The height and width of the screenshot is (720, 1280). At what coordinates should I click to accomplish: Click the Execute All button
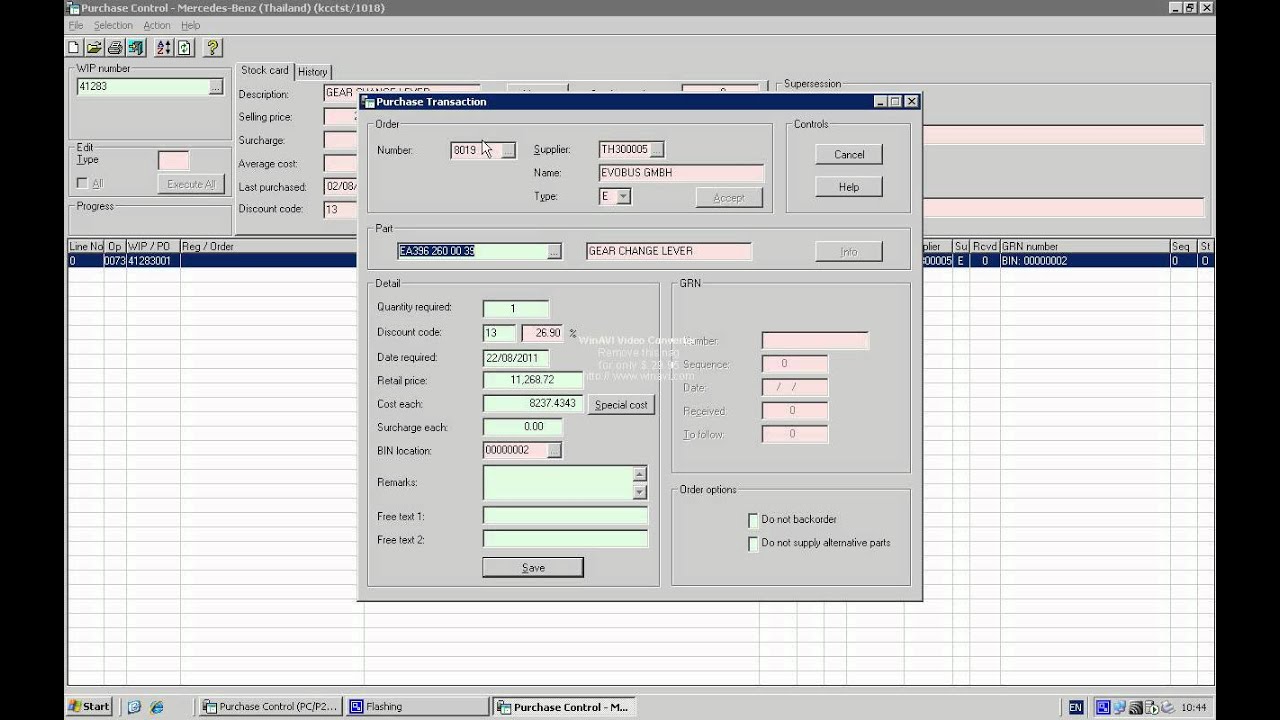coord(191,184)
